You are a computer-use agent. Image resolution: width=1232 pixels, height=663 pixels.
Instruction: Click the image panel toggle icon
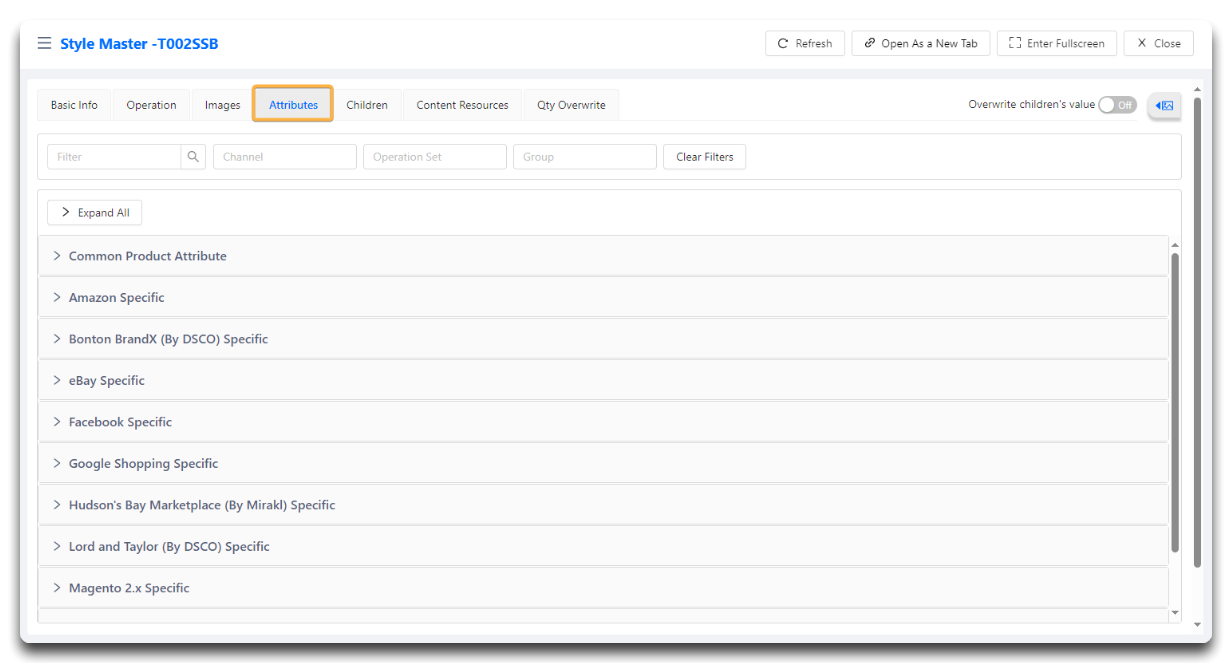[x=1164, y=105]
